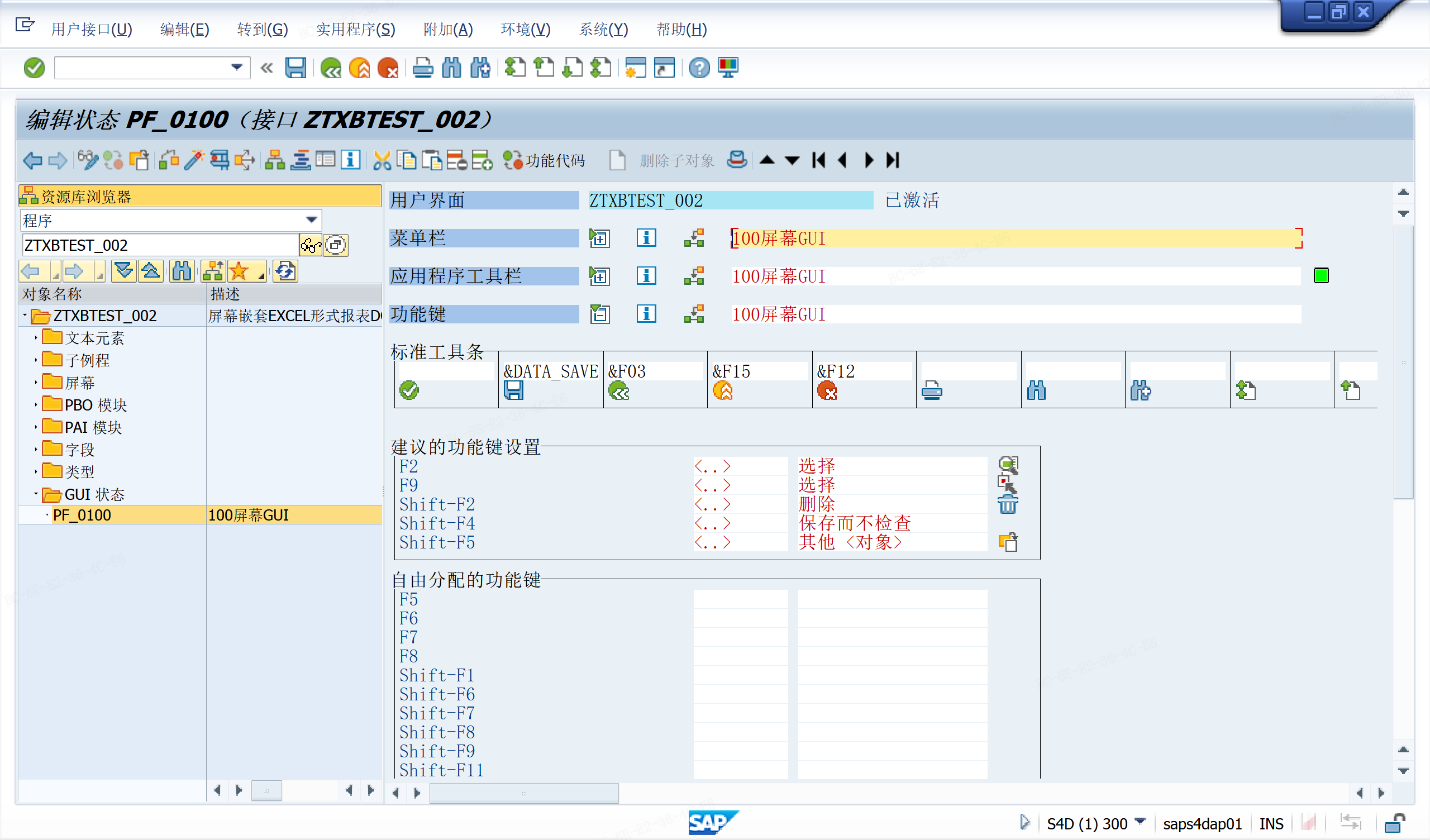
Task: Click the Find binoculars icon in the repository browser
Action: [x=182, y=271]
